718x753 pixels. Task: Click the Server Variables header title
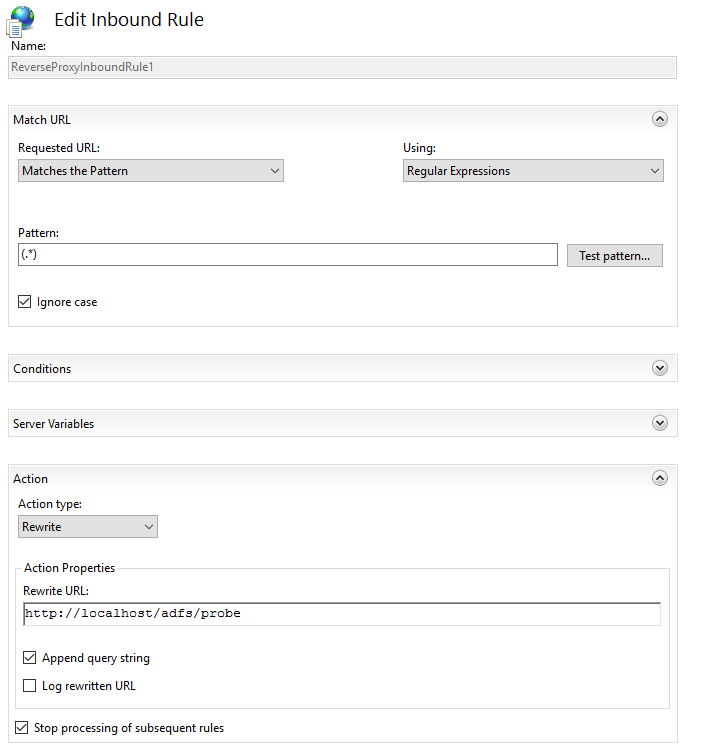(53, 424)
